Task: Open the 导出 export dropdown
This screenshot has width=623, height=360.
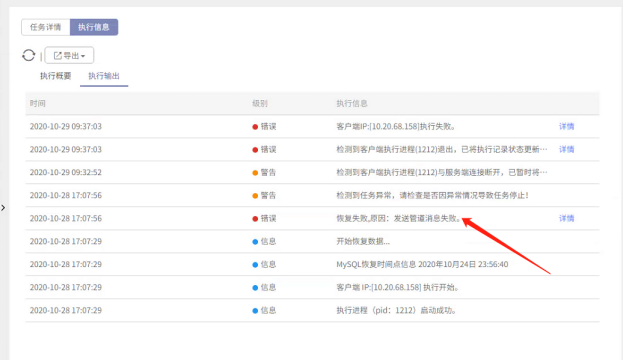Action: 69,55
